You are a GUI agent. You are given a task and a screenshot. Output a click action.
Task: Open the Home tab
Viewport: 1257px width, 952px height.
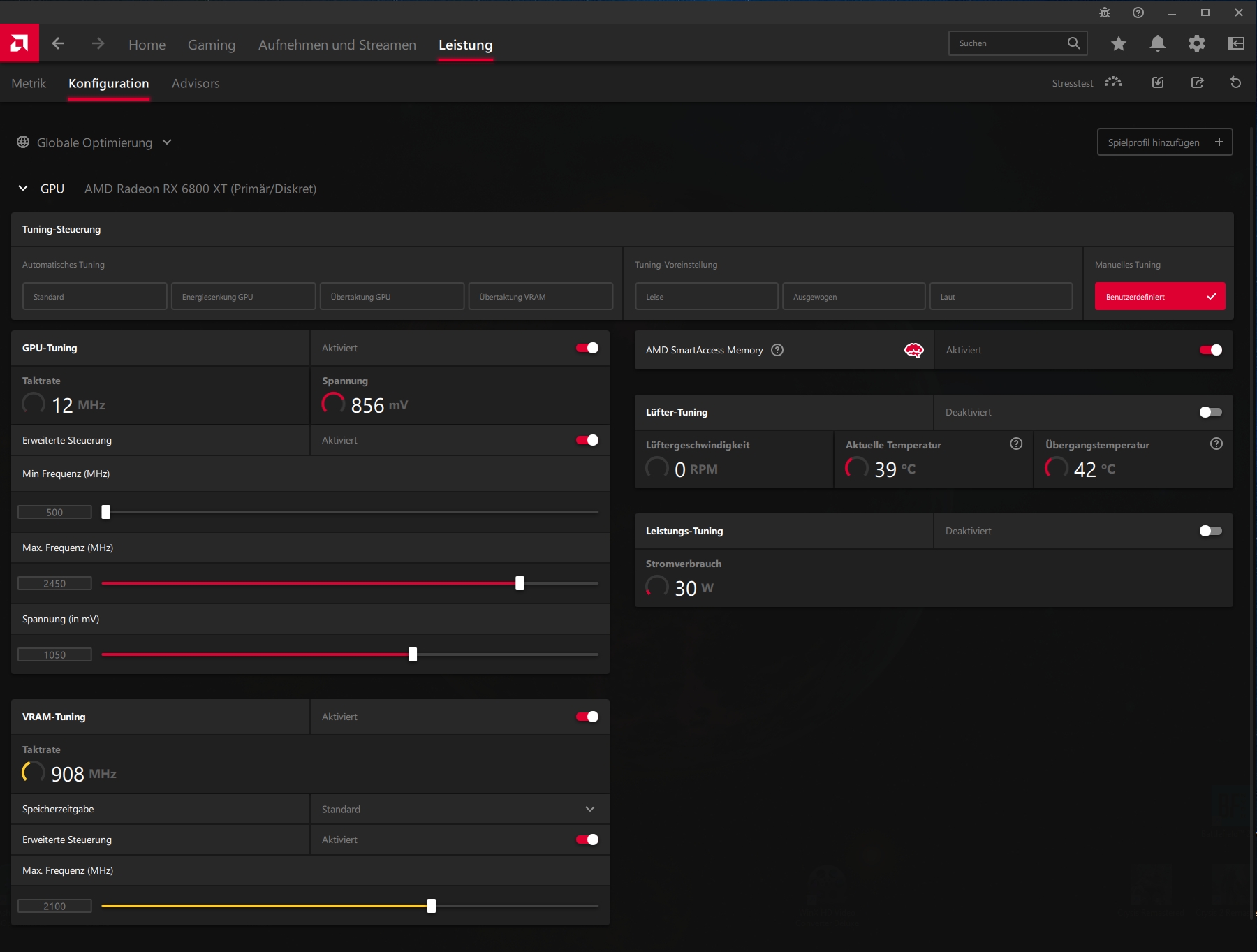coord(147,44)
